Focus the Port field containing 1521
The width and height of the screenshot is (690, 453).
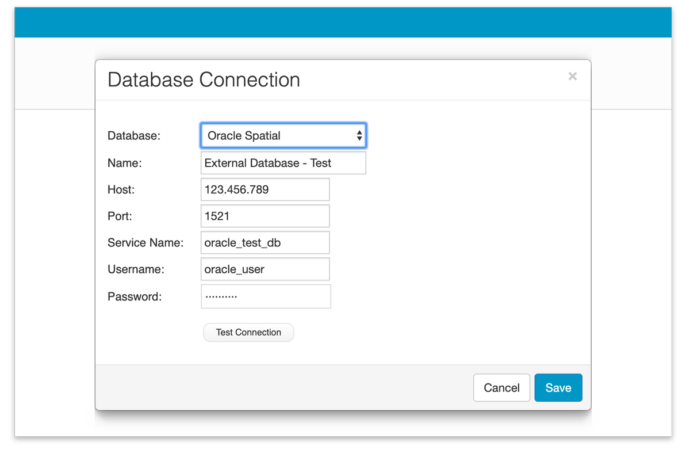(265, 216)
